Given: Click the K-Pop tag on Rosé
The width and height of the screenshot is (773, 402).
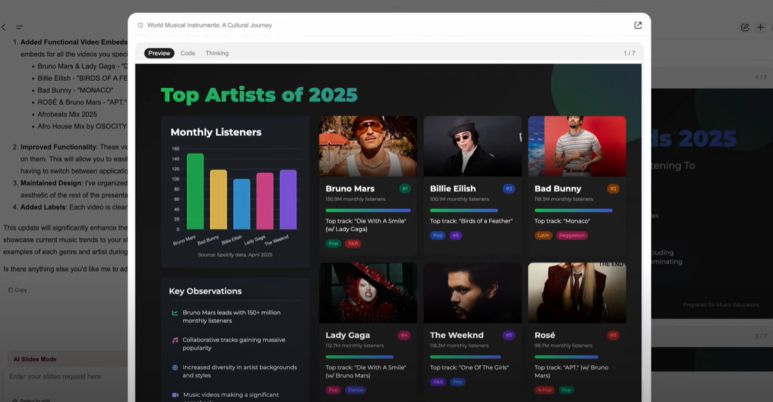Looking at the screenshot, I should point(545,390).
